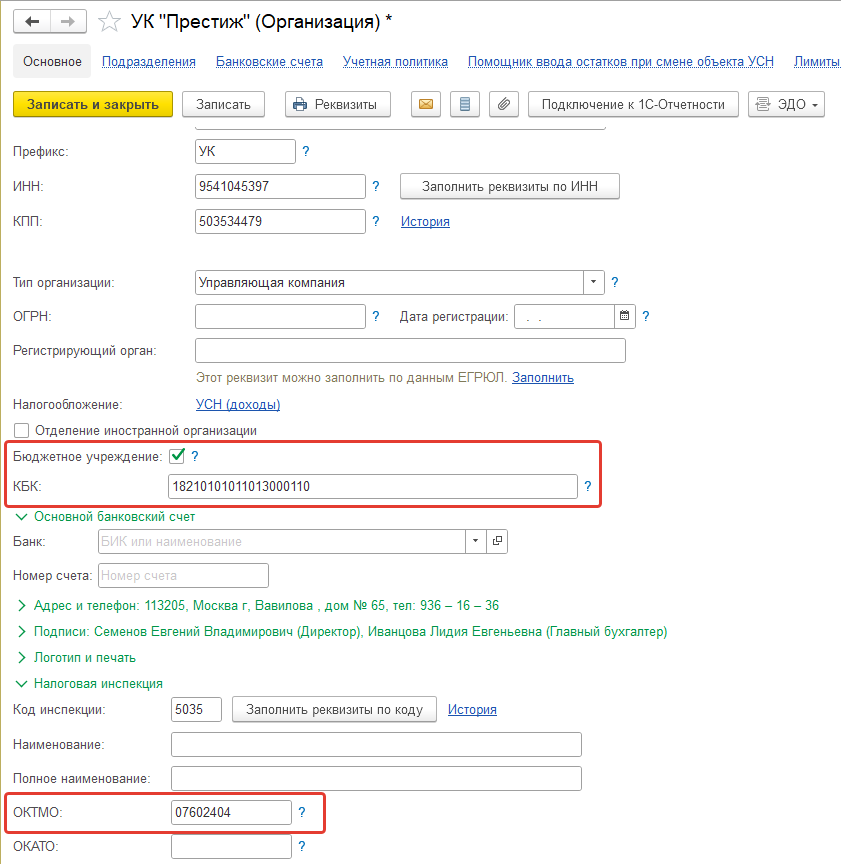This screenshot has width=841, height=864.
Task: Click help question mark next to Префикс
Action: pyautogui.click(x=306, y=151)
